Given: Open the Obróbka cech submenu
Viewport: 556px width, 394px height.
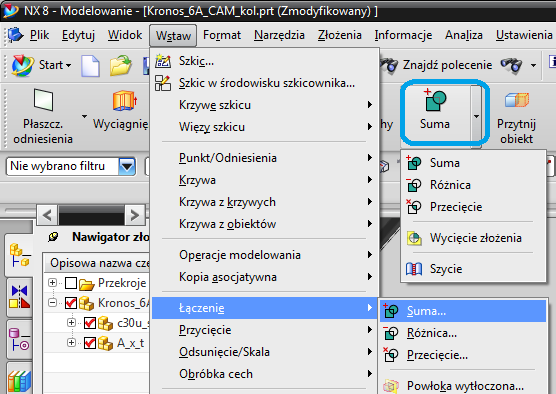Looking at the screenshot, I should pyautogui.click(x=265, y=374).
